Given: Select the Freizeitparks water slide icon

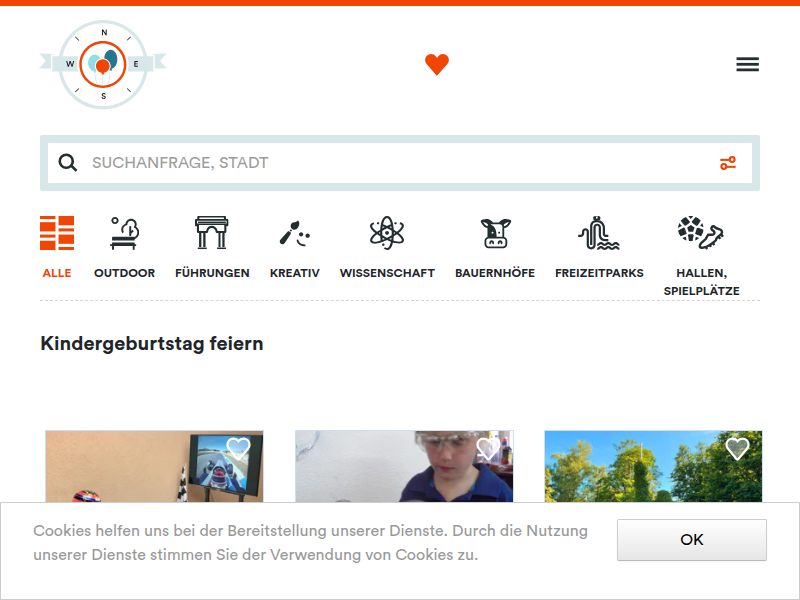Looking at the screenshot, I should click(599, 233).
